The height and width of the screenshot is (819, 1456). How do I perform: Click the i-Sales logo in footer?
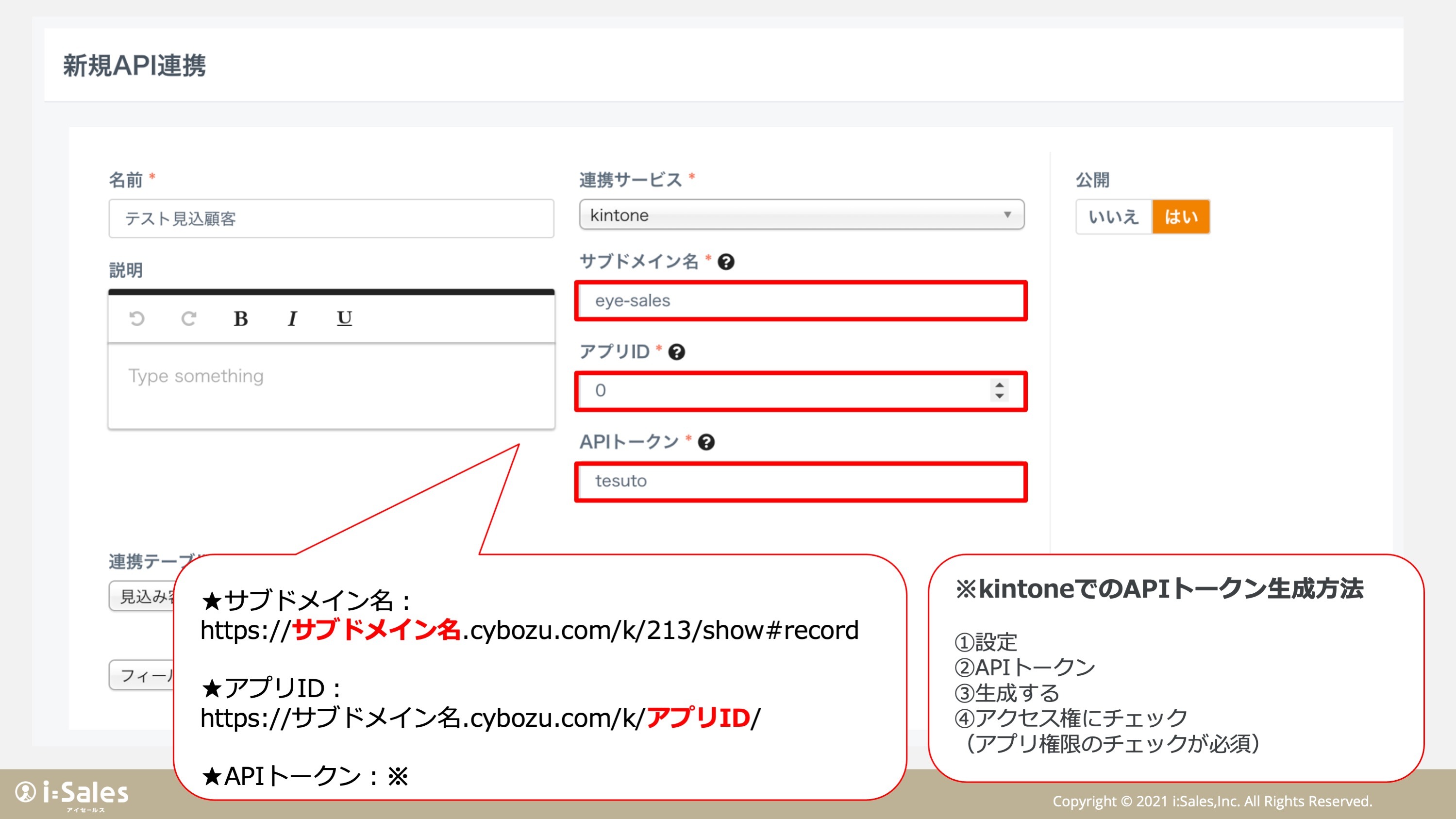pos(72,795)
